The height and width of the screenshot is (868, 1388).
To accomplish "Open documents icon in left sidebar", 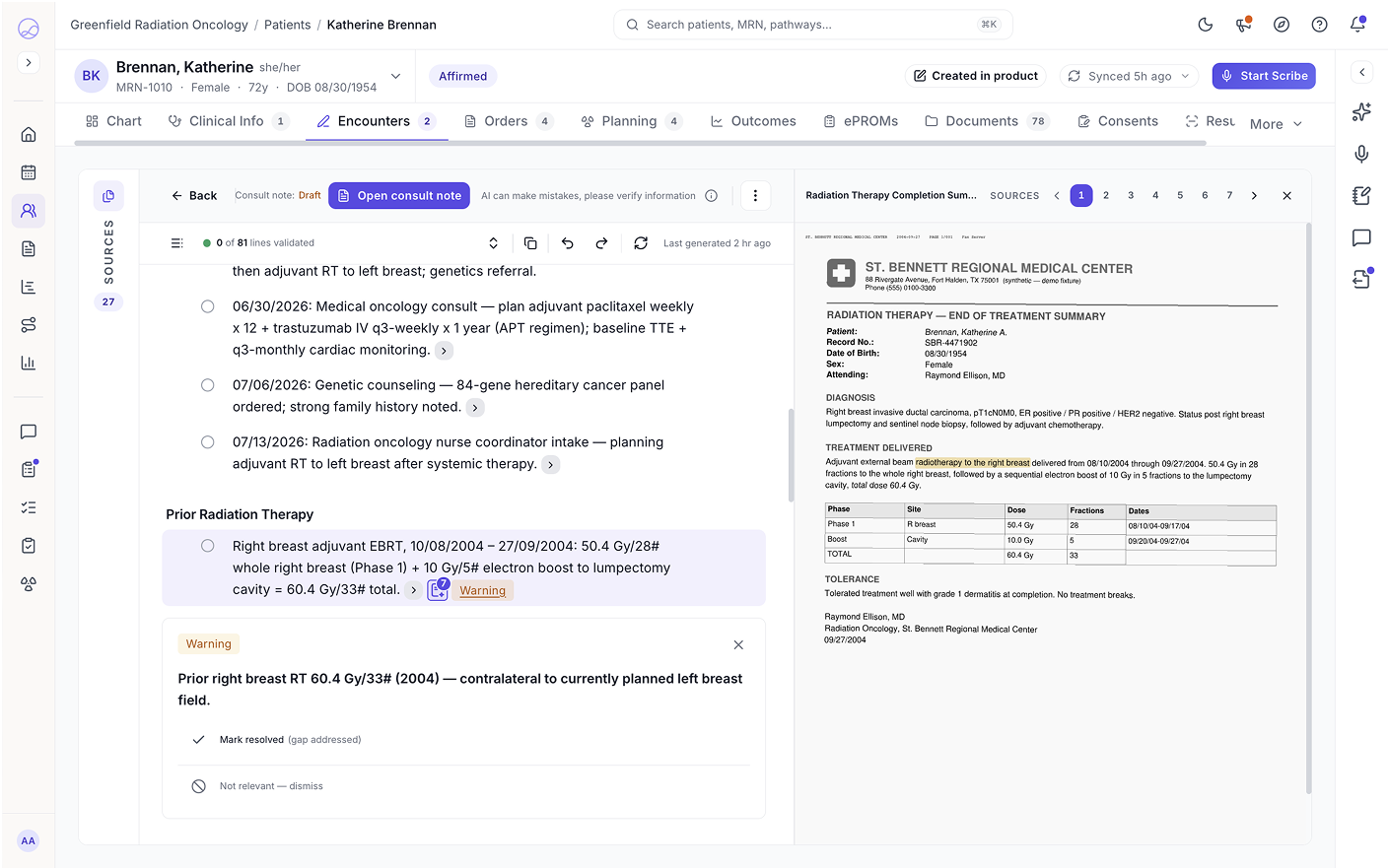I will tap(29, 248).
